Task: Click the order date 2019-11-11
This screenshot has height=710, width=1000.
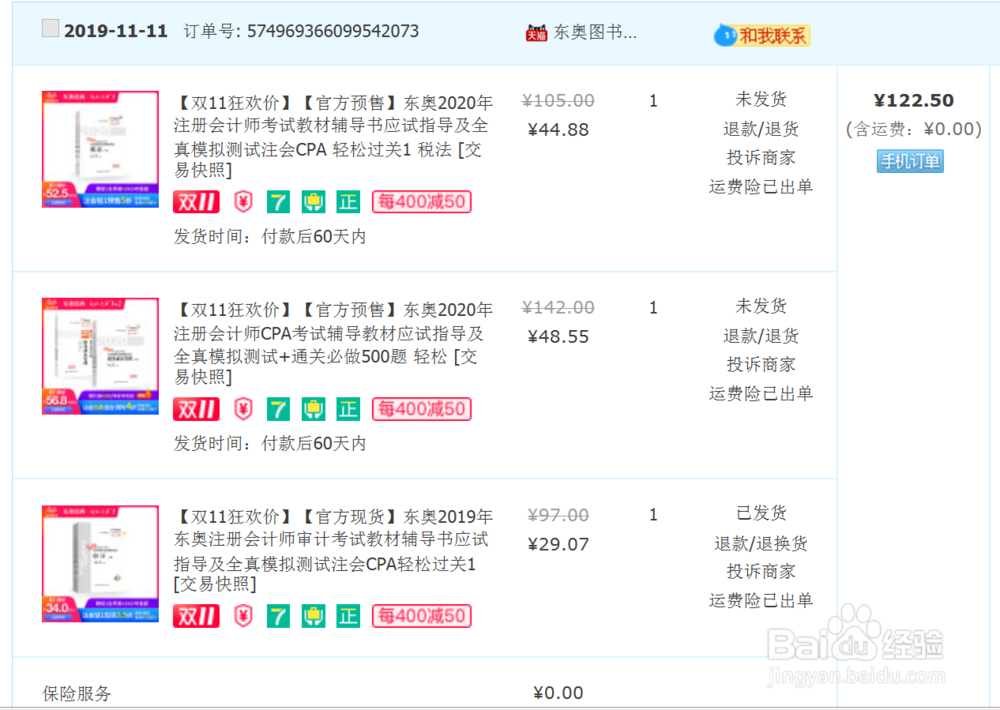Action: click(115, 31)
